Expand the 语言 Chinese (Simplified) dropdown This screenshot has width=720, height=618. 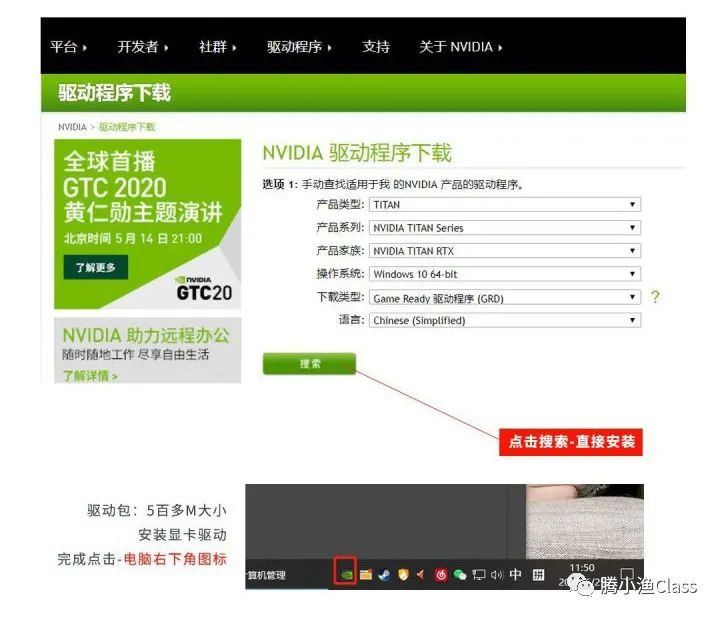(505, 320)
